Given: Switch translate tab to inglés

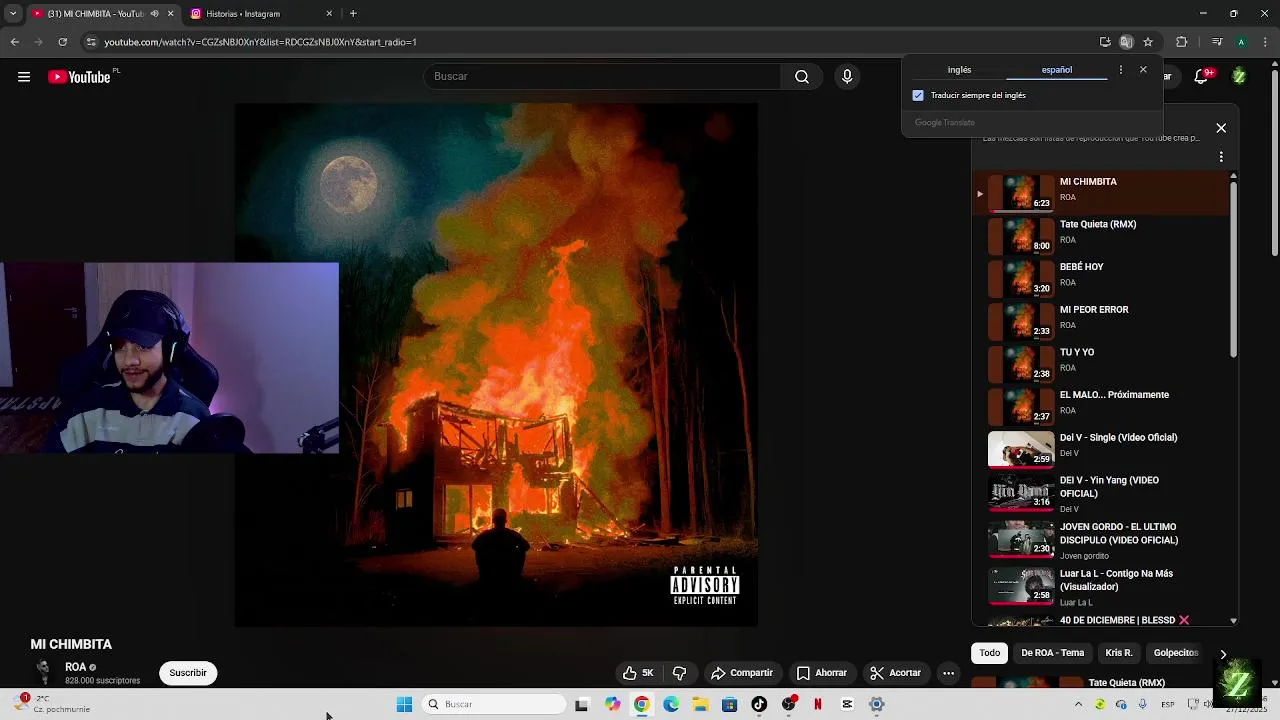Looking at the screenshot, I should (959, 70).
